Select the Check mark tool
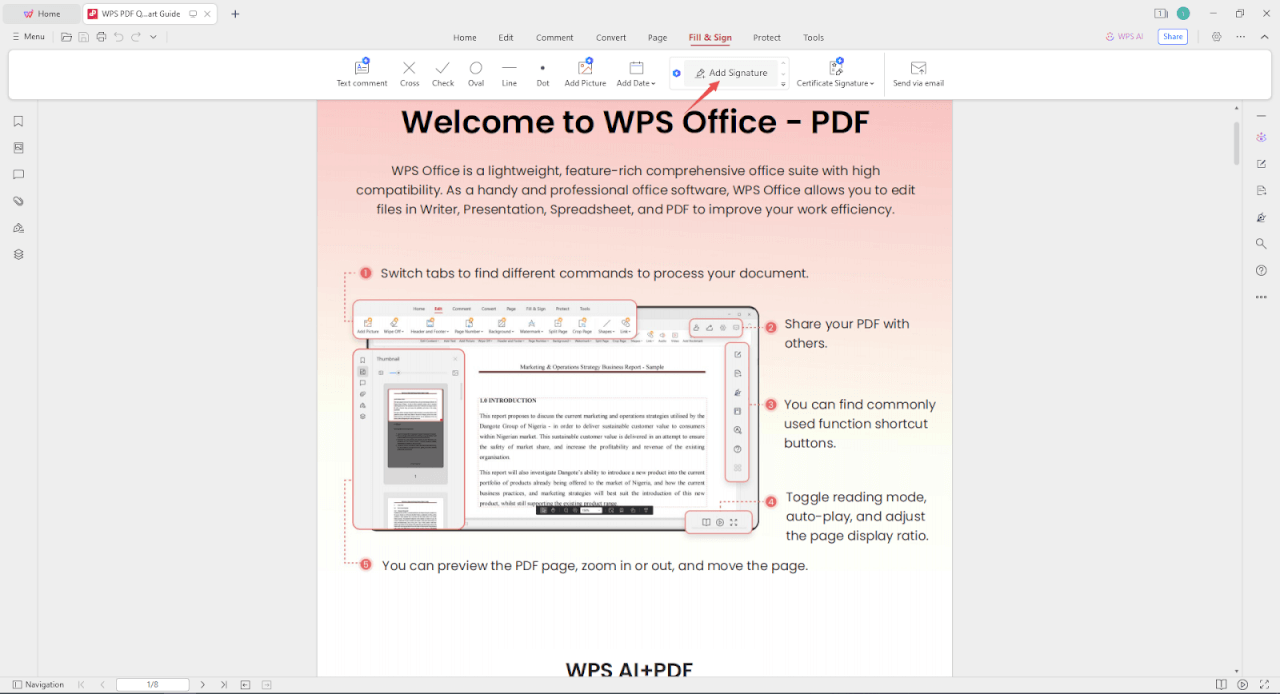This screenshot has width=1280, height=694. [443, 74]
